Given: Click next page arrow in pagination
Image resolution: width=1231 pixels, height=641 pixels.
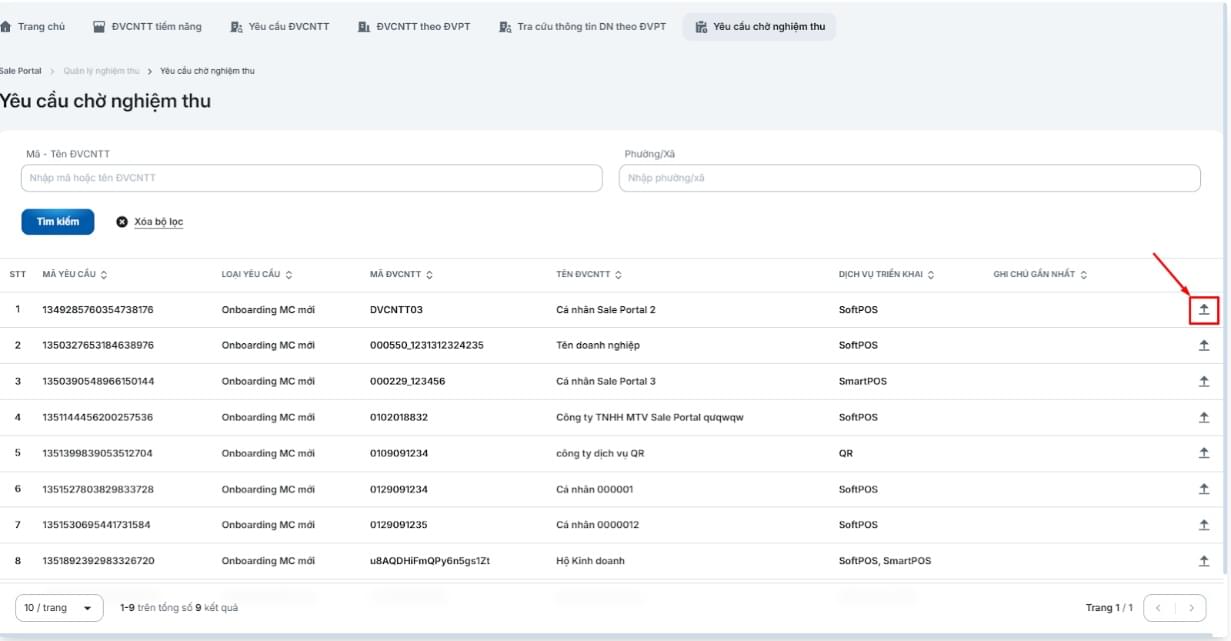Looking at the screenshot, I should click(1190, 607).
